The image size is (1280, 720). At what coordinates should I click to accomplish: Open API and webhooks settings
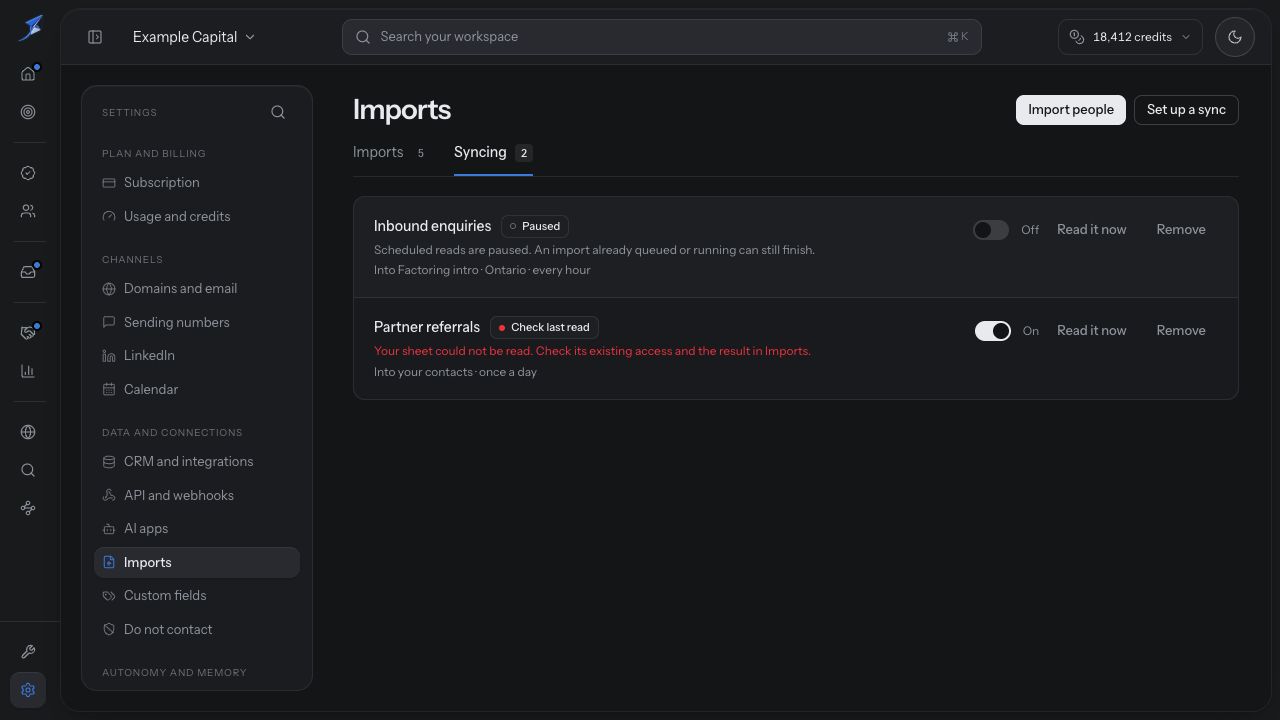point(197,496)
